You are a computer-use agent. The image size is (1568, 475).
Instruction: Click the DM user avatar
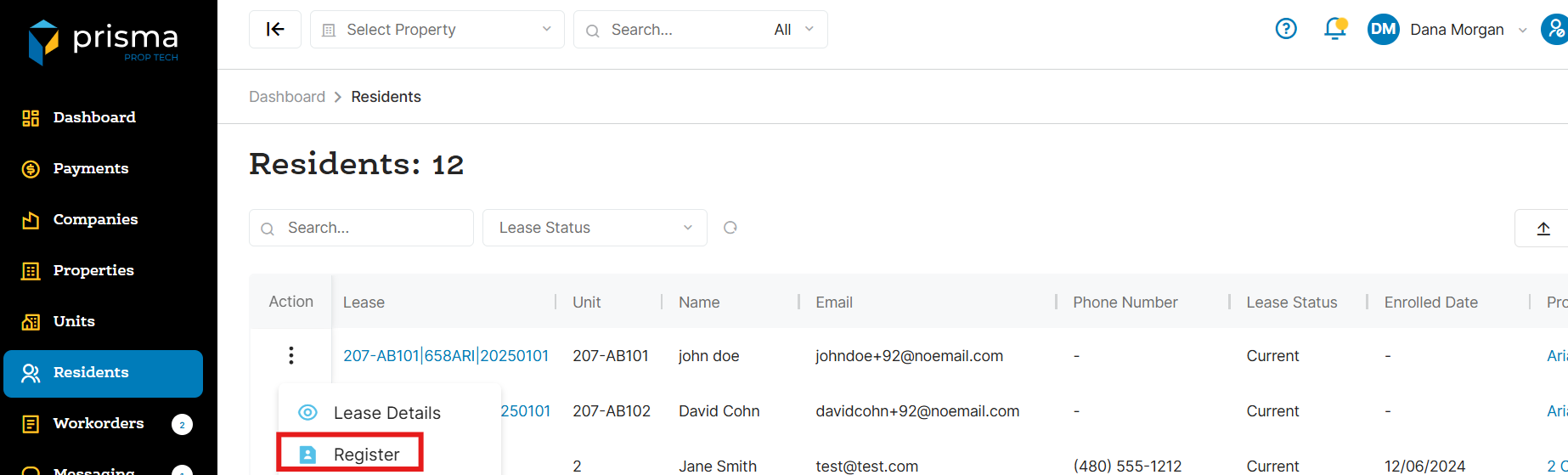(x=1383, y=30)
